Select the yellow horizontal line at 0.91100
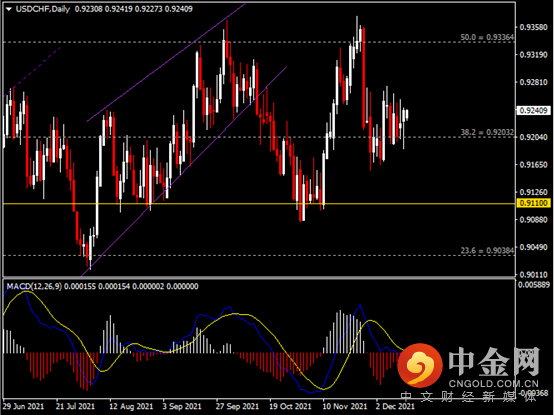This screenshot has width=554, height=415. tap(259, 204)
